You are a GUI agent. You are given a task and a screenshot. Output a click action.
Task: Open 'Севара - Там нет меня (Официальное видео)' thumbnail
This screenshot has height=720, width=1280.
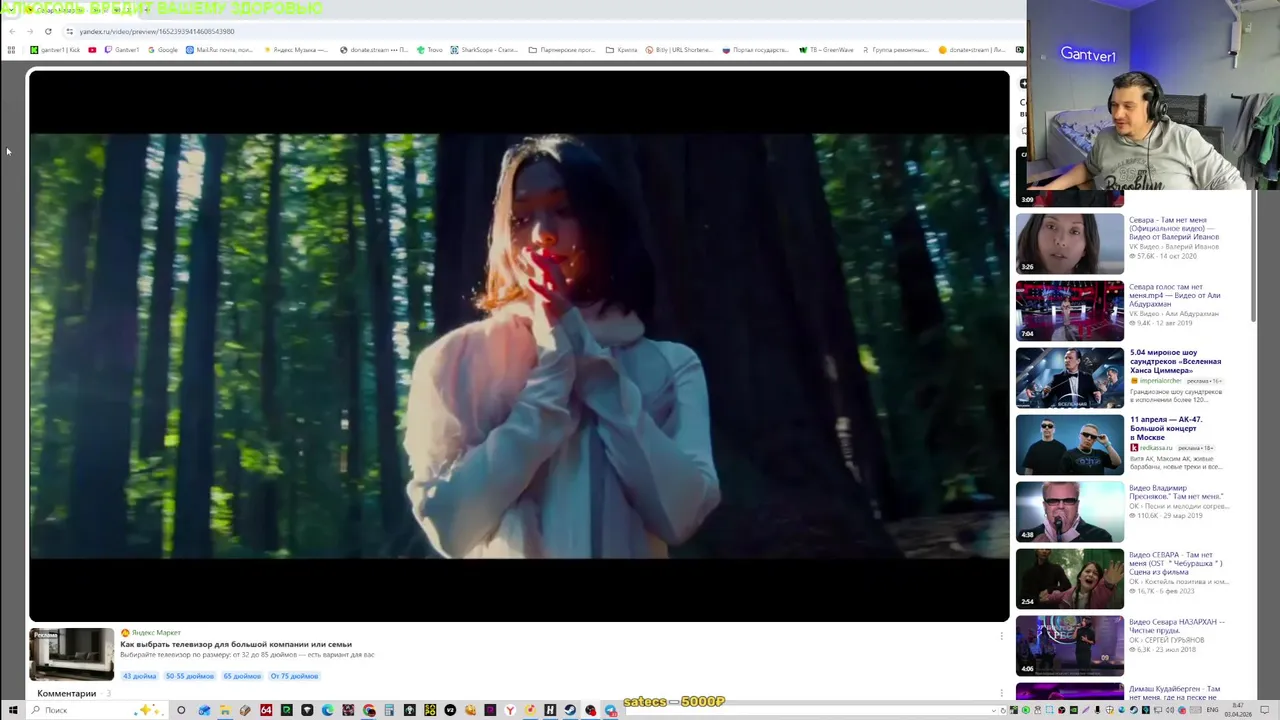[x=1070, y=243]
